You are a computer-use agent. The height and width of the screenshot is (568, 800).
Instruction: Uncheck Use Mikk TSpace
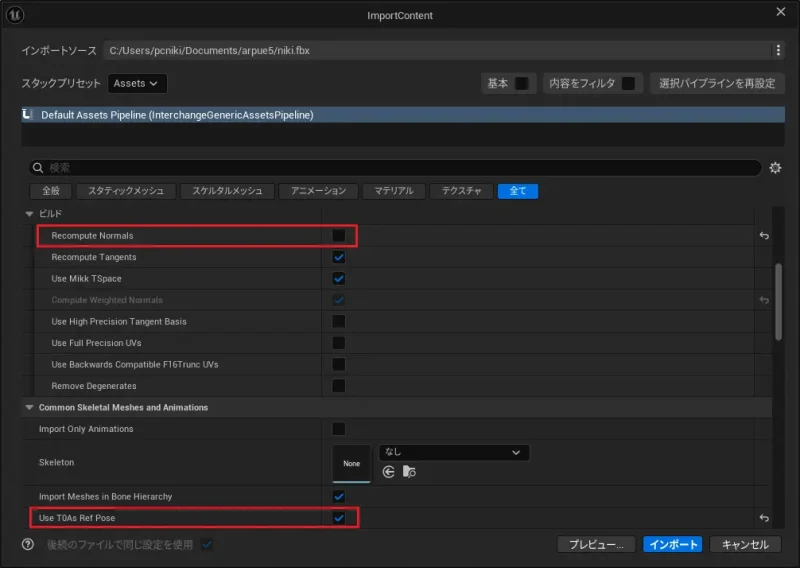338,279
